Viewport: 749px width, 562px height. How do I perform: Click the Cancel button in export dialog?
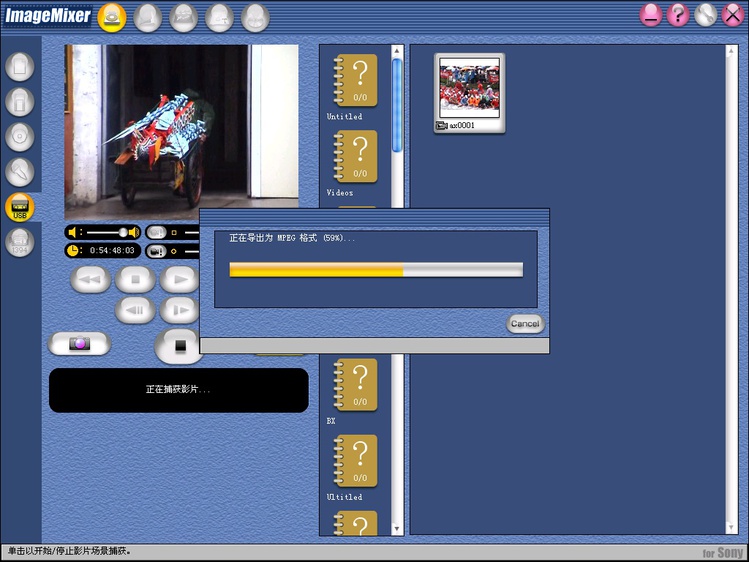(x=524, y=323)
